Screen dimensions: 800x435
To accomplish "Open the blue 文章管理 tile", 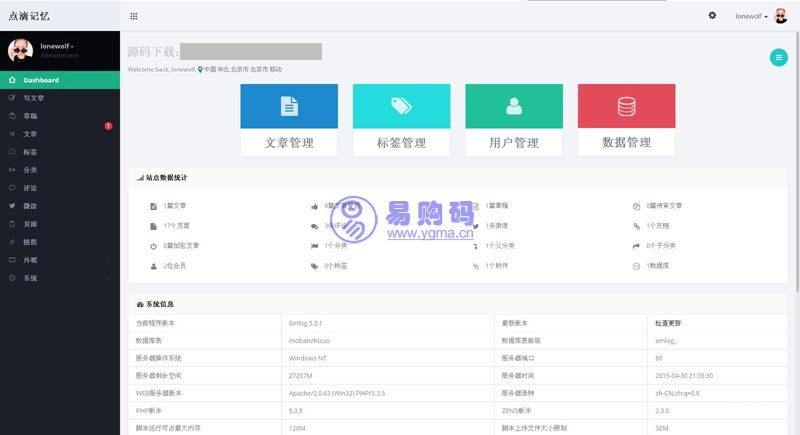I will 289,120.
